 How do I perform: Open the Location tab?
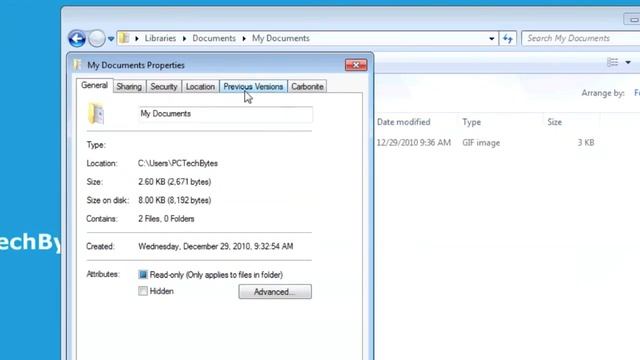(x=200, y=87)
